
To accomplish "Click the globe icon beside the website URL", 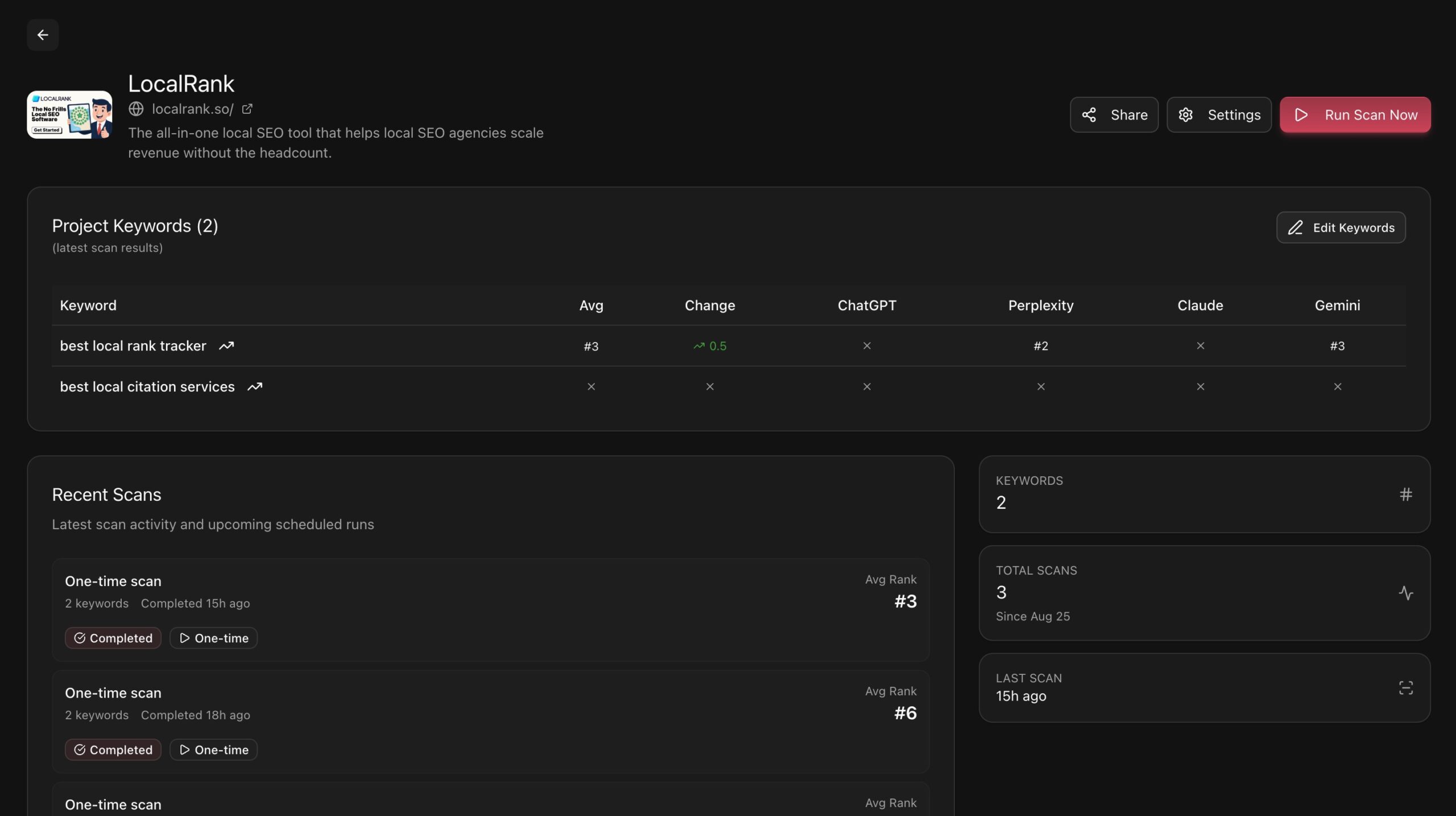I will pos(136,109).
